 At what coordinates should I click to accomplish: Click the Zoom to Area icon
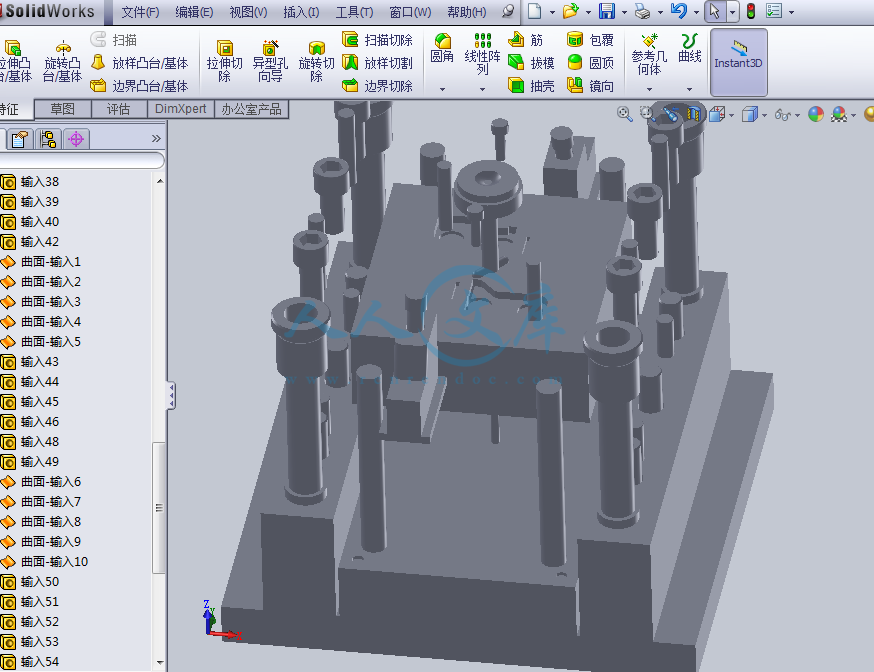647,114
